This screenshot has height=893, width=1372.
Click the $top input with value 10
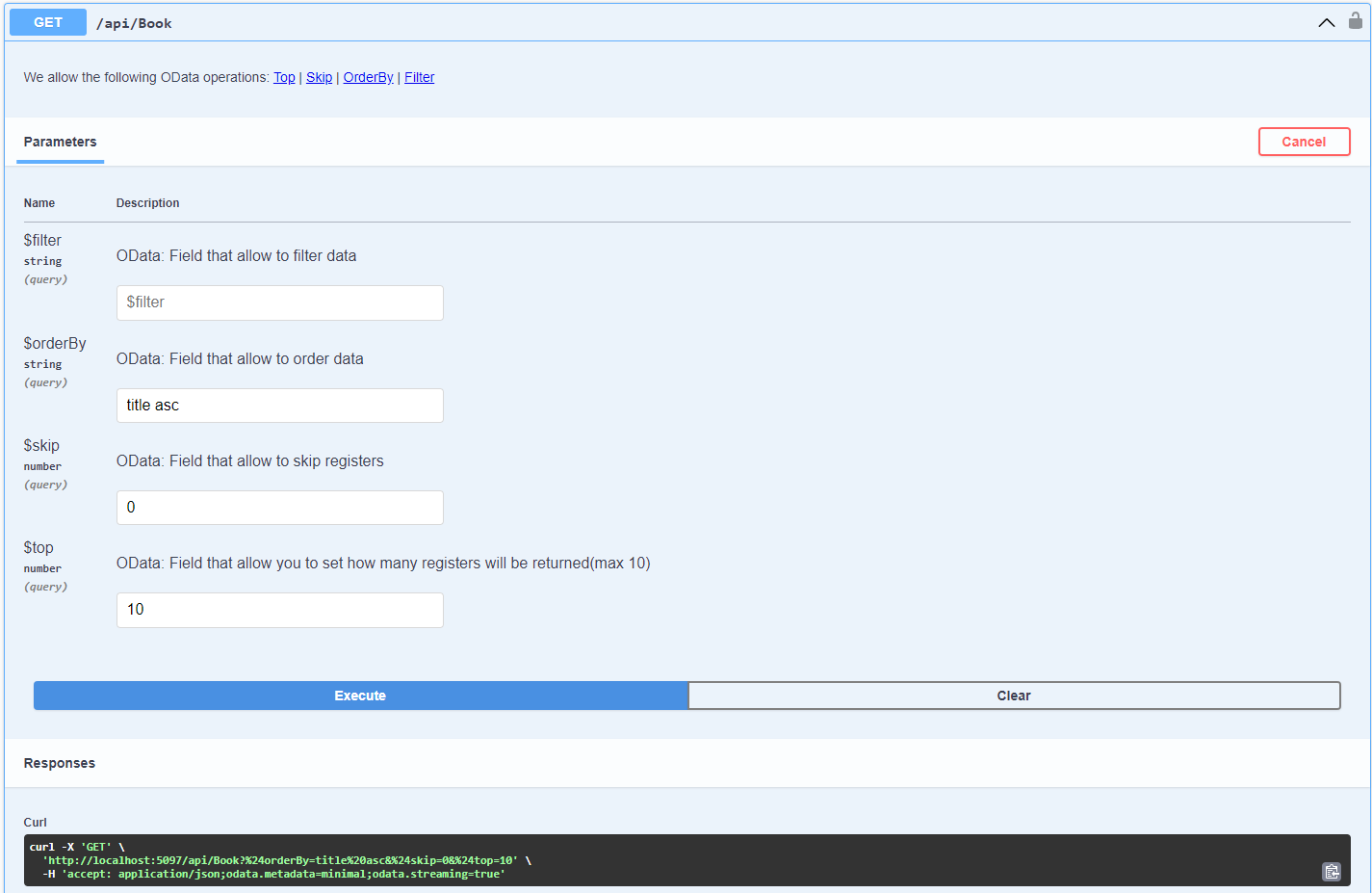279,610
